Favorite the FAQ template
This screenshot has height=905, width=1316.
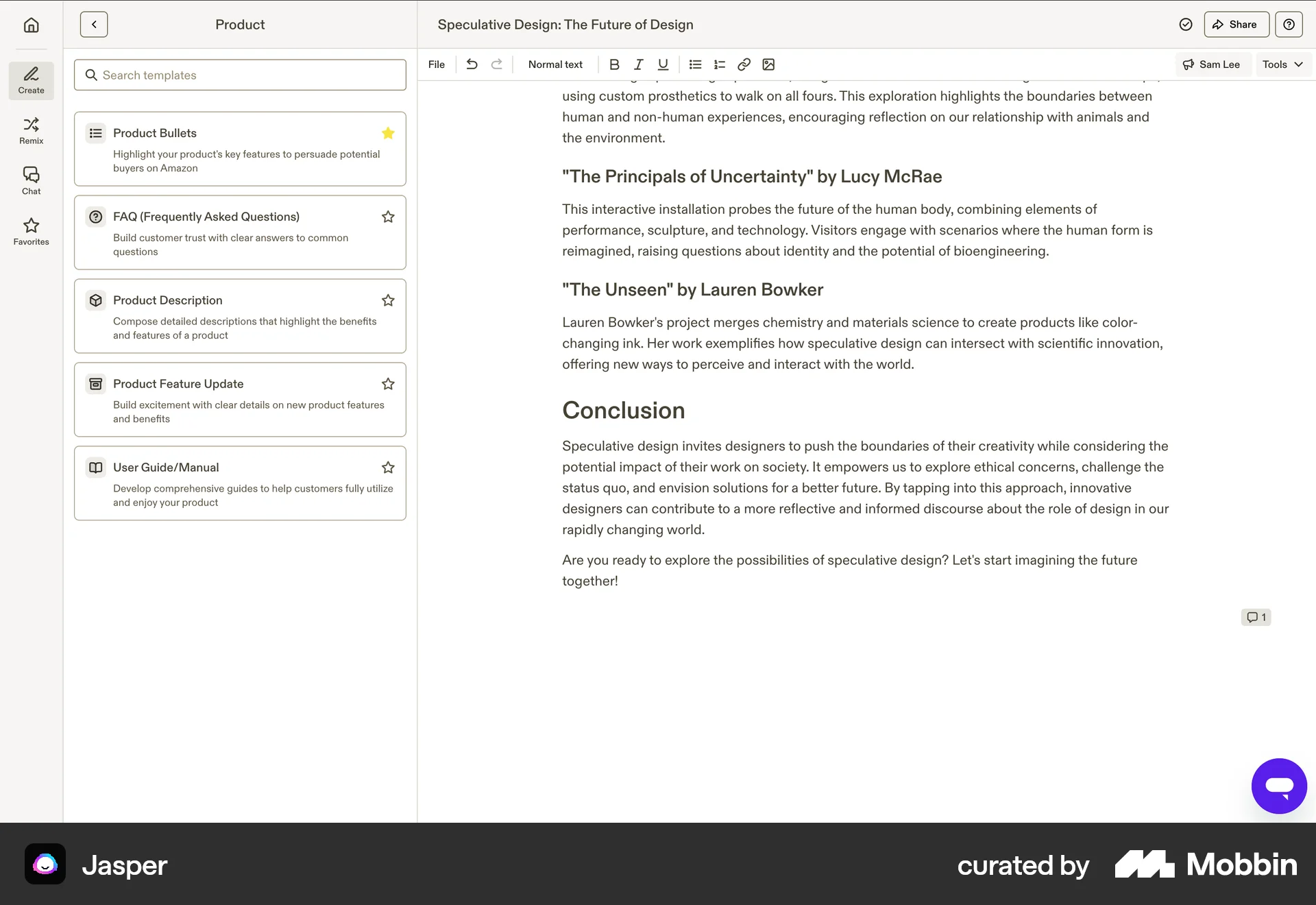(388, 217)
